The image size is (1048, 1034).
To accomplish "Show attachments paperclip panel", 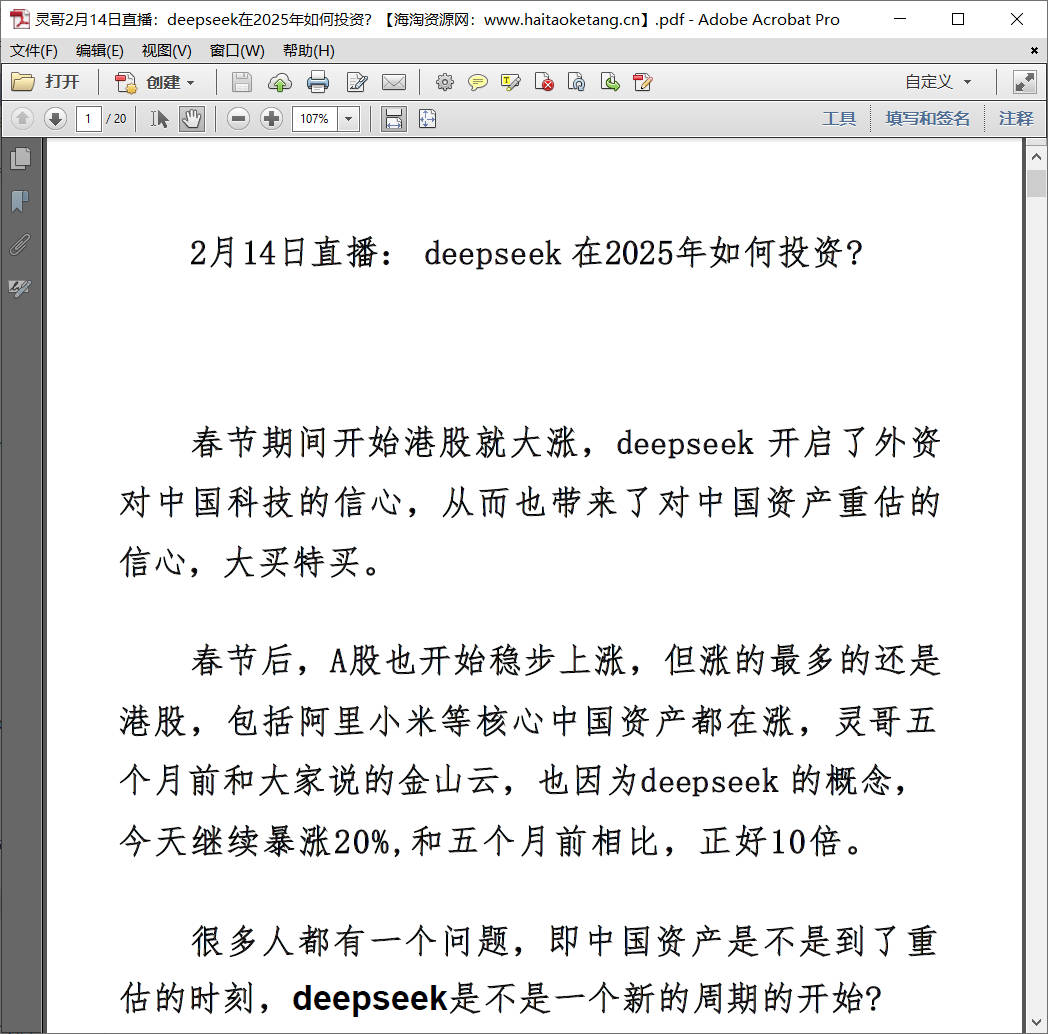I will tap(21, 245).
